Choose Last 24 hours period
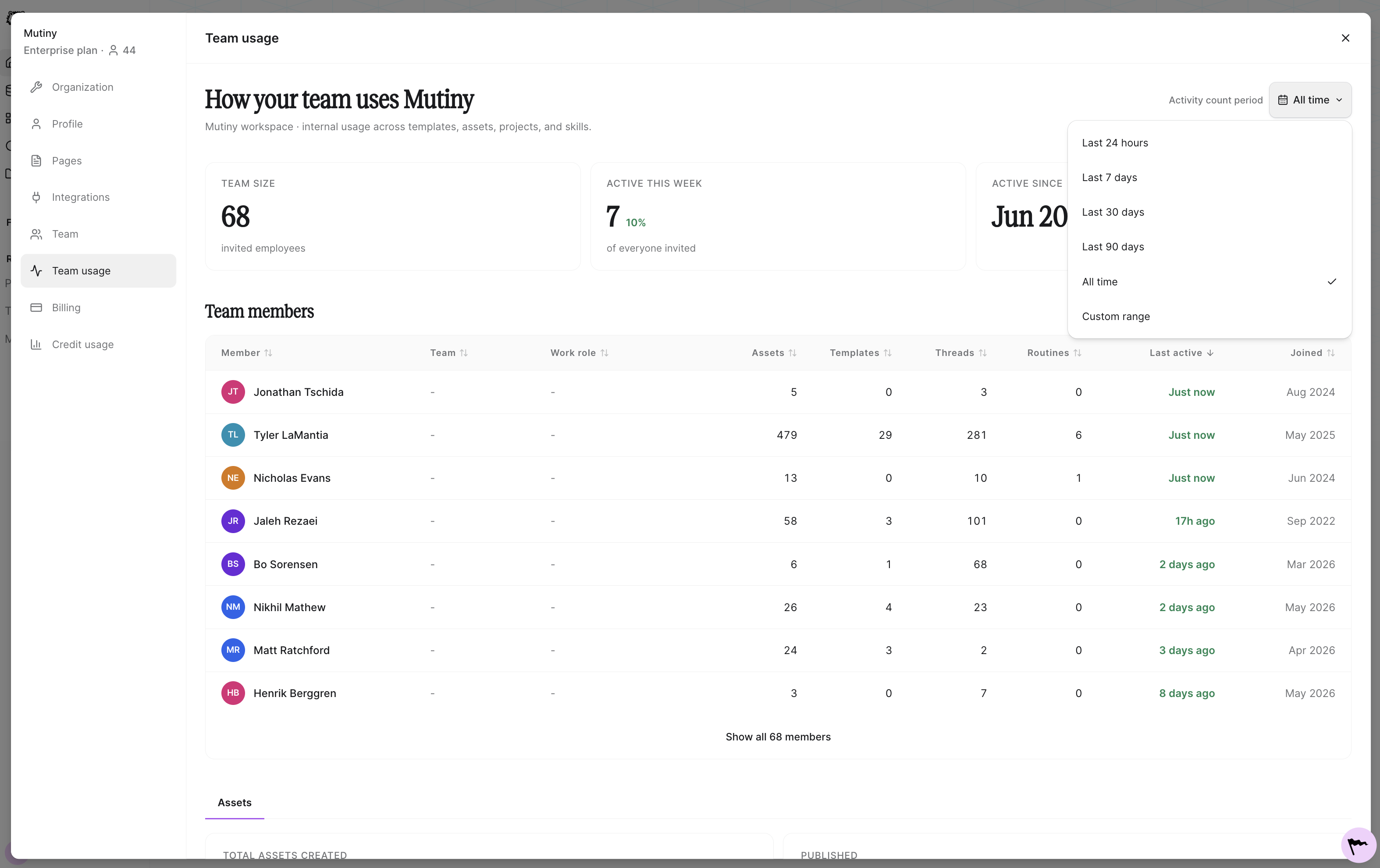This screenshot has width=1380, height=868. click(1210, 142)
